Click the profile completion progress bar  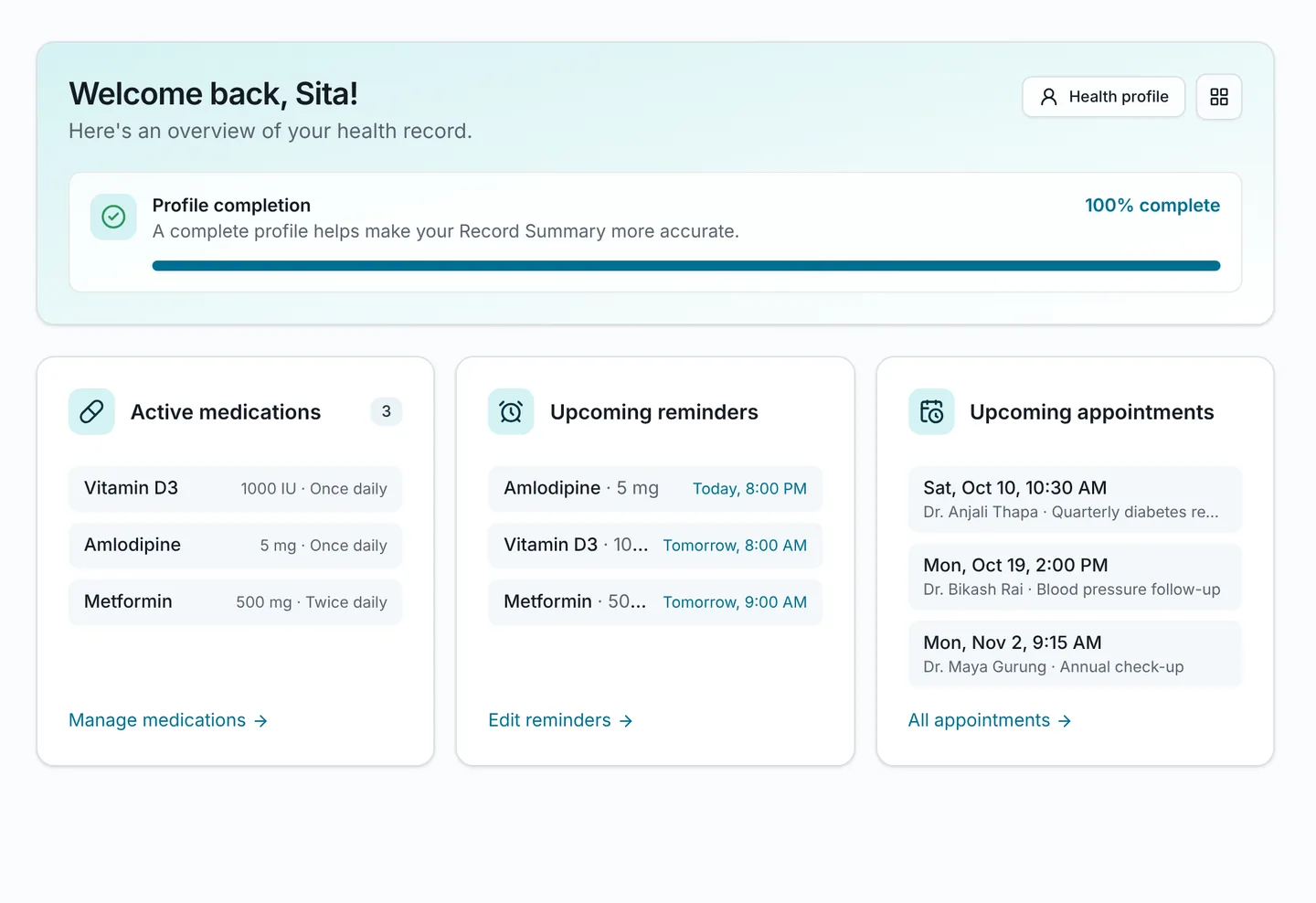click(x=686, y=266)
